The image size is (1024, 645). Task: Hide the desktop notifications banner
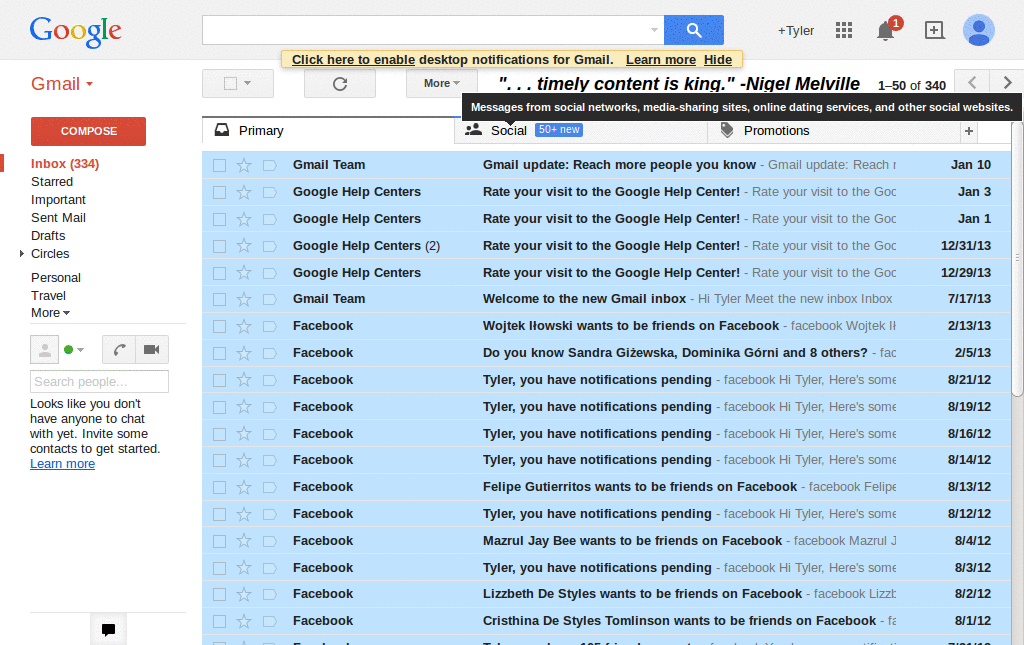tap(718, 59)
